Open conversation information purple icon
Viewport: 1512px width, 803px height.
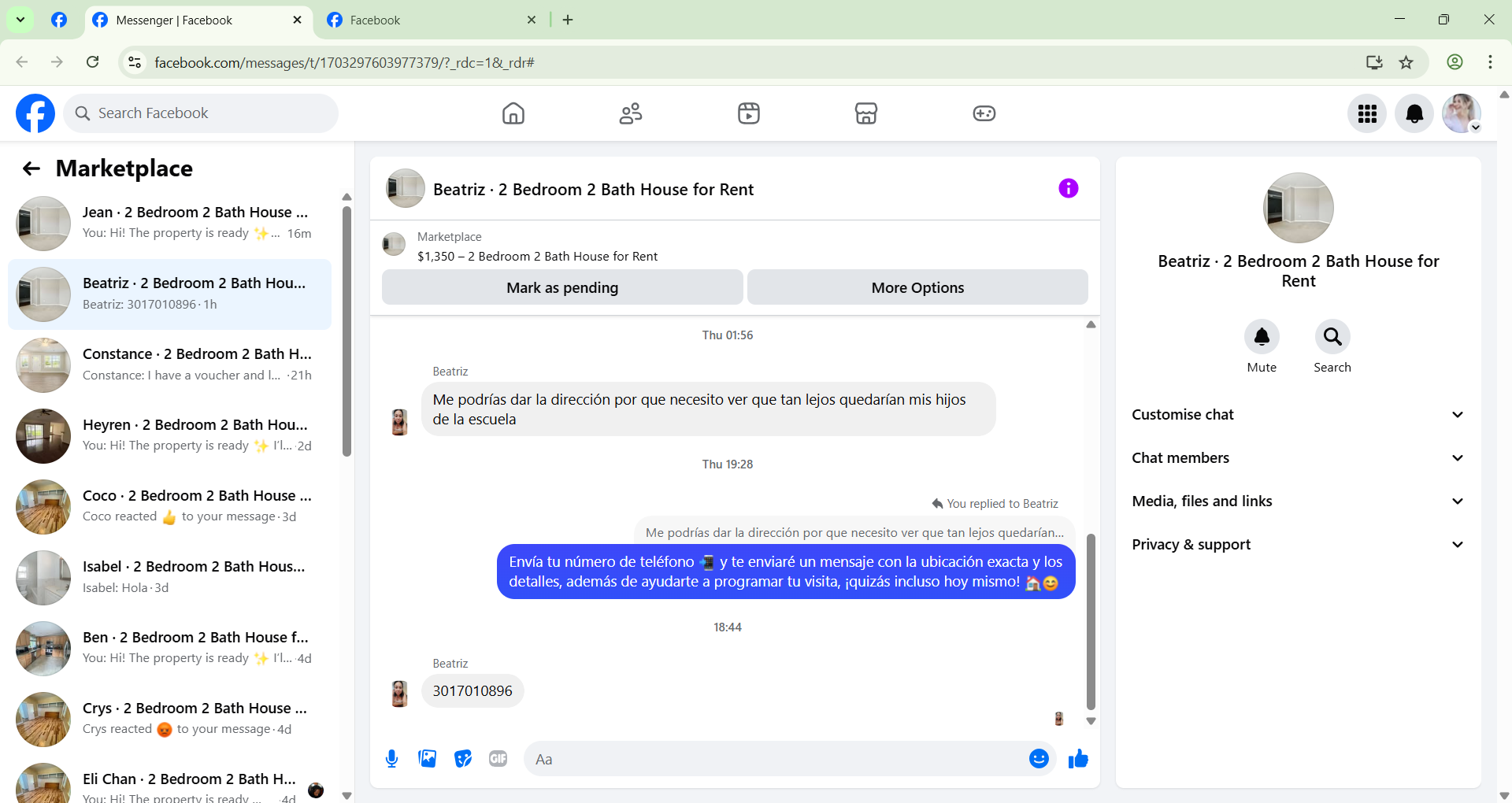[x=1068, y=188]
